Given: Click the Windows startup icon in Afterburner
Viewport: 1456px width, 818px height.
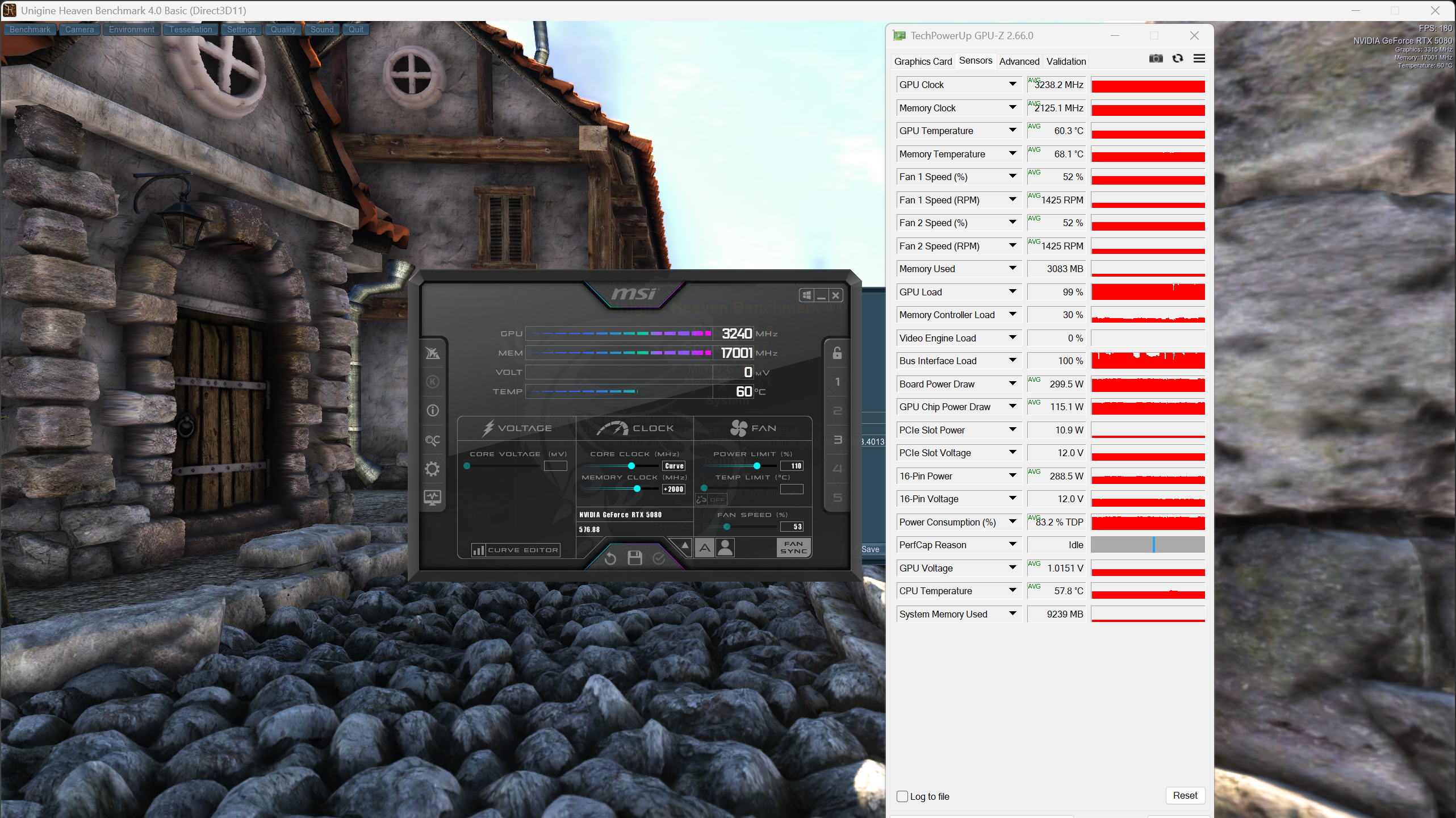Looking at the screenshot, I should (x=806, y=295).
